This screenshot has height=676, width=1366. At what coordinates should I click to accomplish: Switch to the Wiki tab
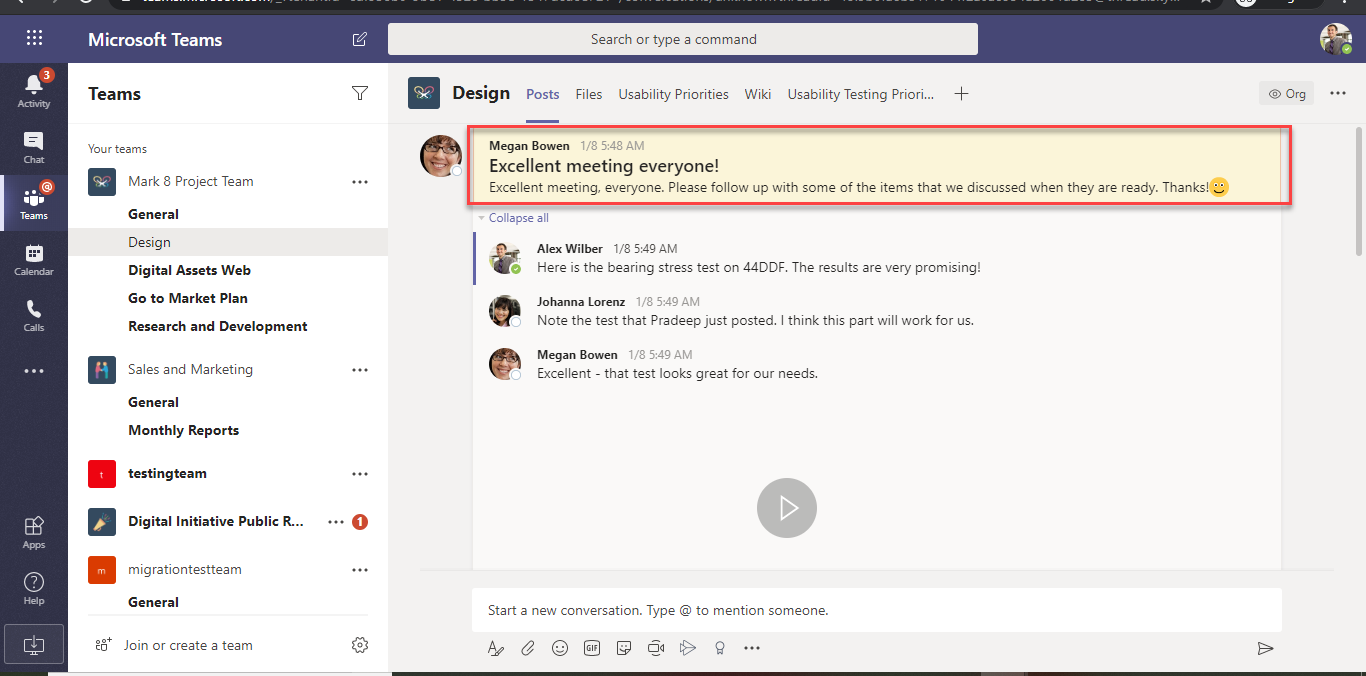point(758,94)
